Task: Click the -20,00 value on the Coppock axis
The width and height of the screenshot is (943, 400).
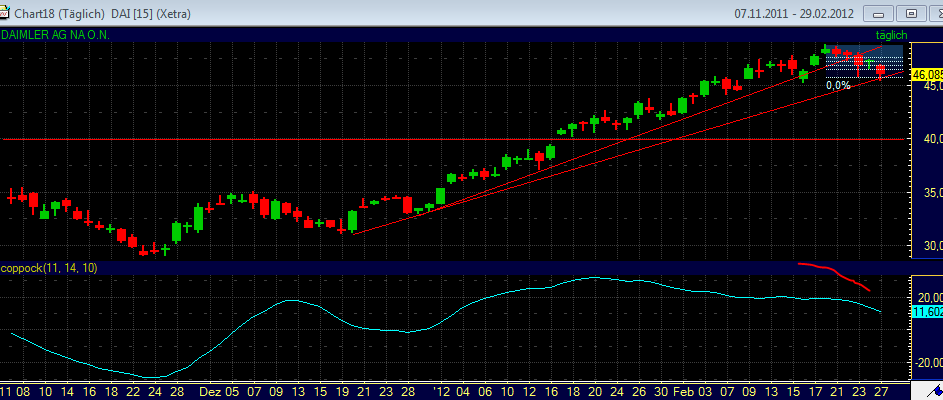Action: (927, 362)
